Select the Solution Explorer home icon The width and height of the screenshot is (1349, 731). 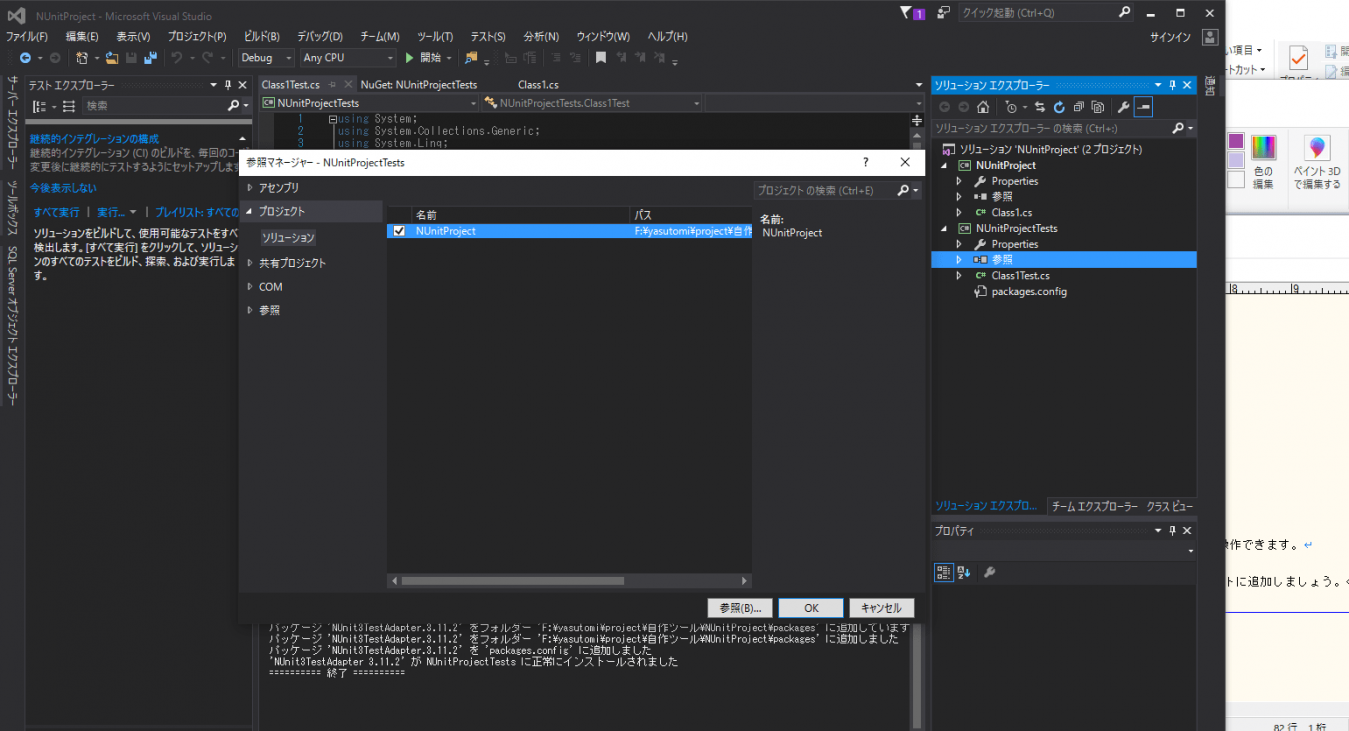click(983, 107)
